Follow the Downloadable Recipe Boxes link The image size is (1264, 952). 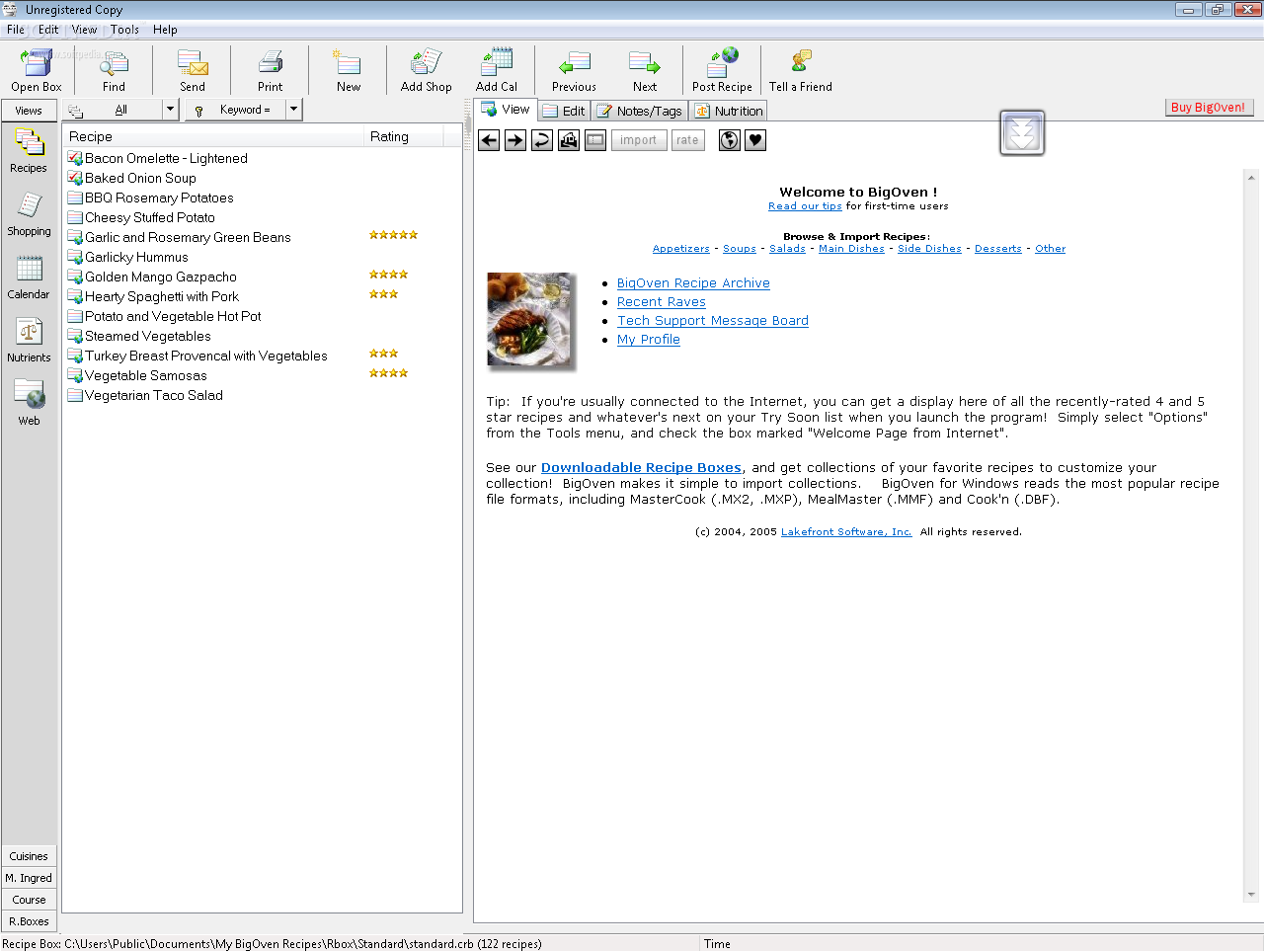click(641, 468)
